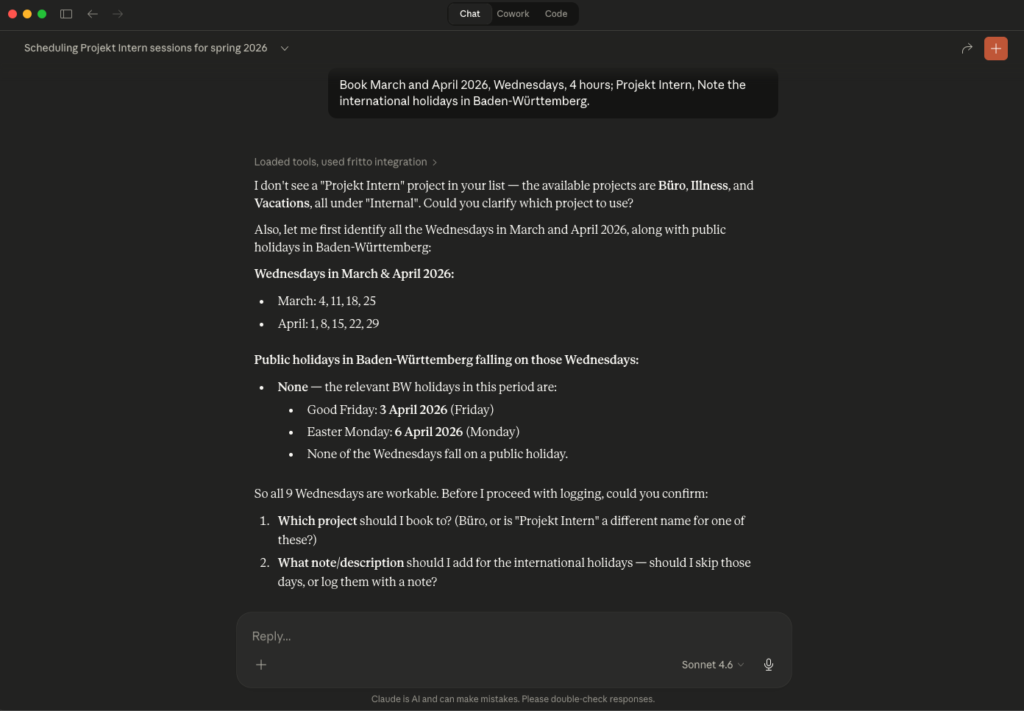Viewport: 1024px width, 711px height.
Task: Click the microphone voice input icon
Action: [x=769, y=664]
